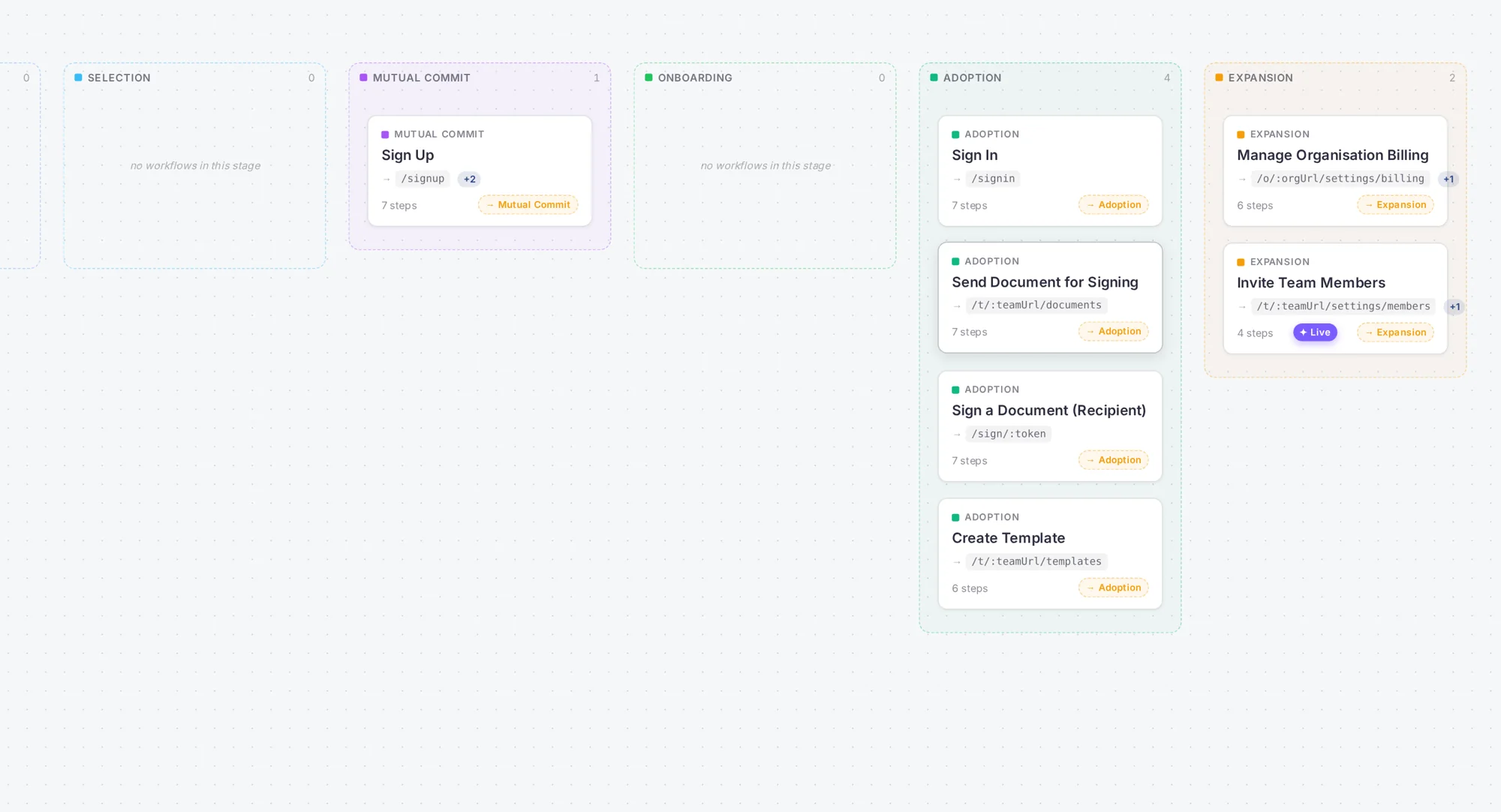Open the Sign Up workflow card

[480, 170]
